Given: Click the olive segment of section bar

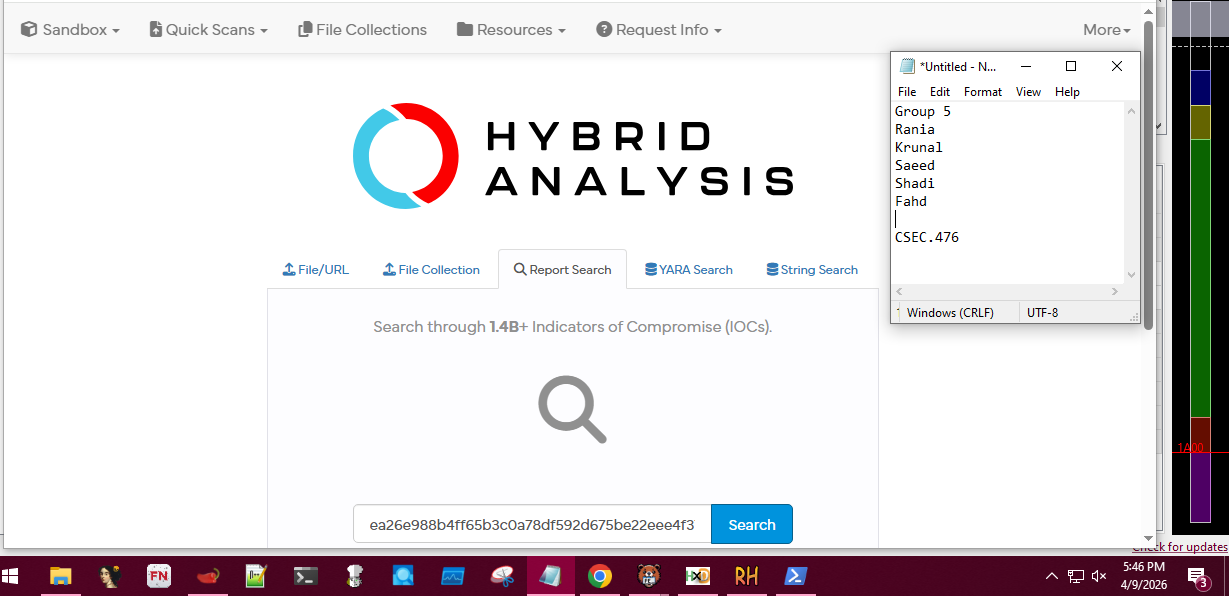Looking at the screenshot, I should pos(1201,122).
